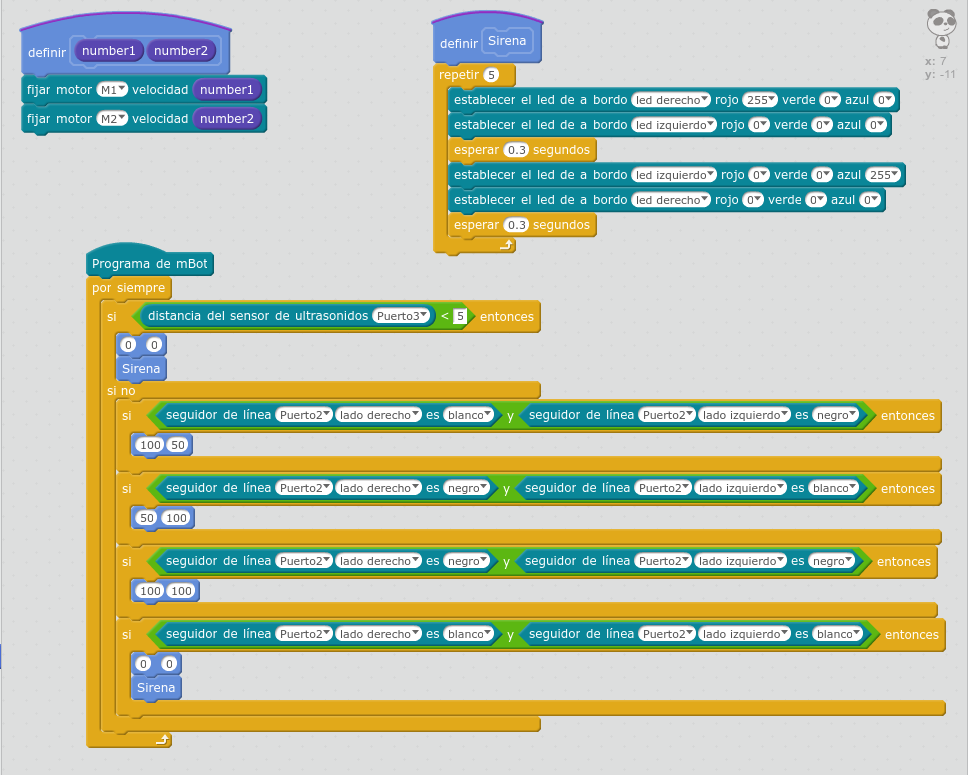Click the loop arrow on the repetir block
The image size is (968, 775).
pos(506,244)
